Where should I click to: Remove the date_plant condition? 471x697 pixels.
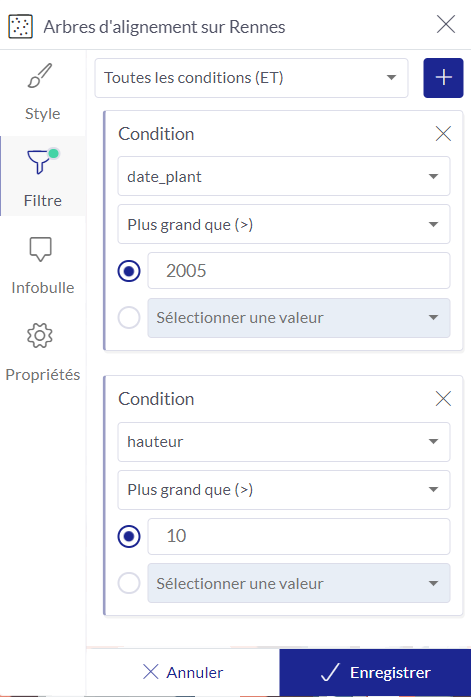coord(443,133)
